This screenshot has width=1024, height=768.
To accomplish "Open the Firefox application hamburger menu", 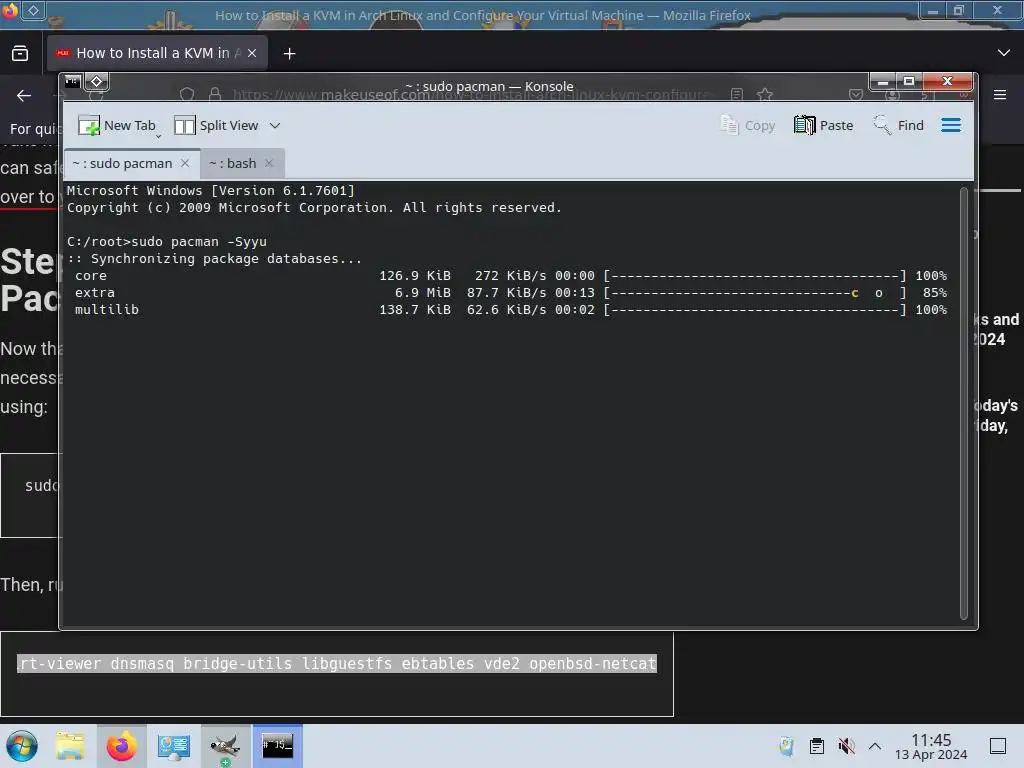I will (x=1000, y=95).
